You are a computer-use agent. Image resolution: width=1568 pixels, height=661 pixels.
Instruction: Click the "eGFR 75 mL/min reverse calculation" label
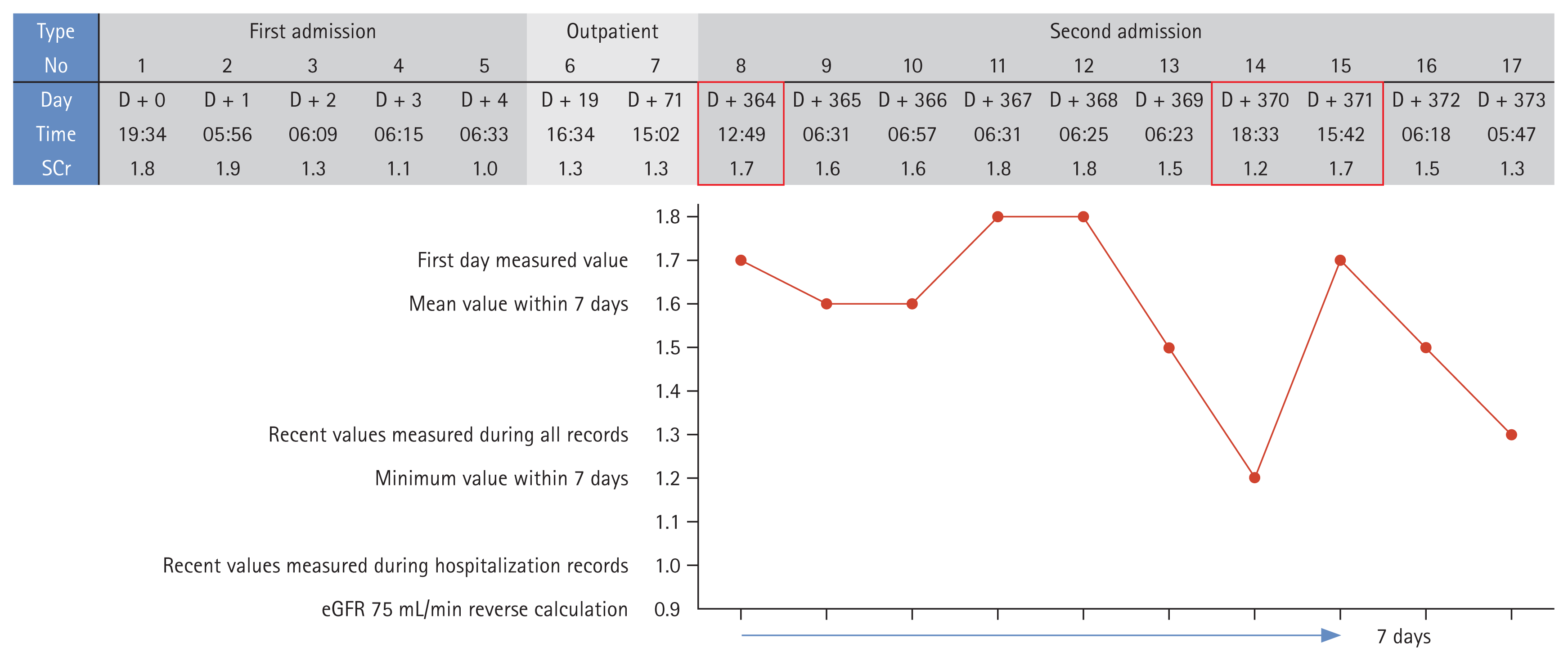(474, 609)
